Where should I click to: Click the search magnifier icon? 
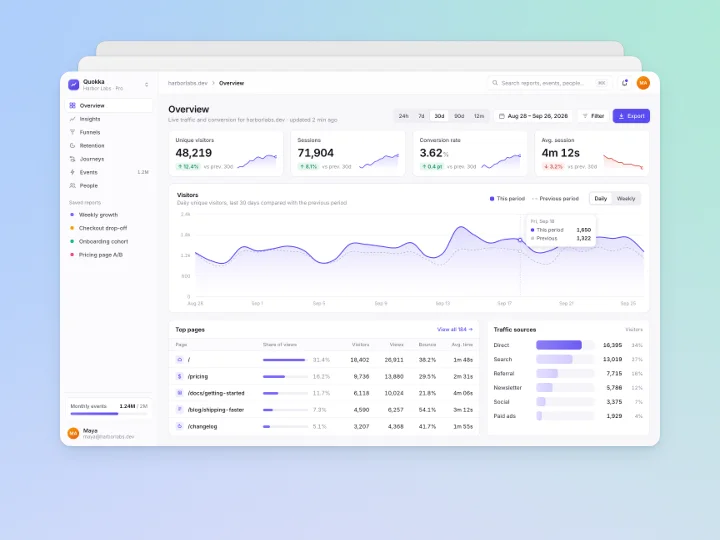[495, 83]
